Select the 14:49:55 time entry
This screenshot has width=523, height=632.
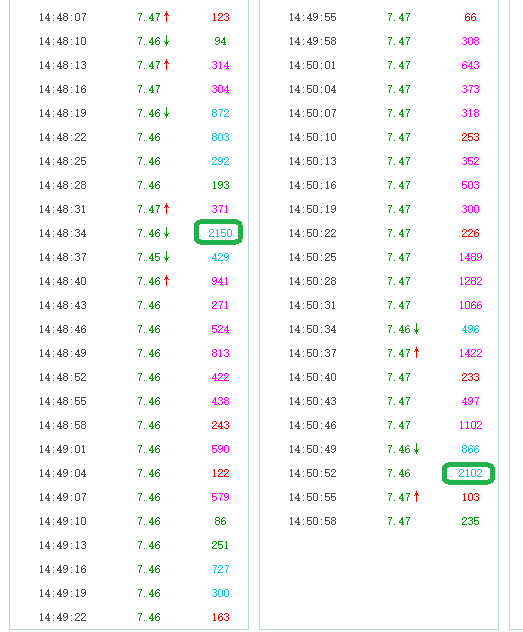click(312, 17)
